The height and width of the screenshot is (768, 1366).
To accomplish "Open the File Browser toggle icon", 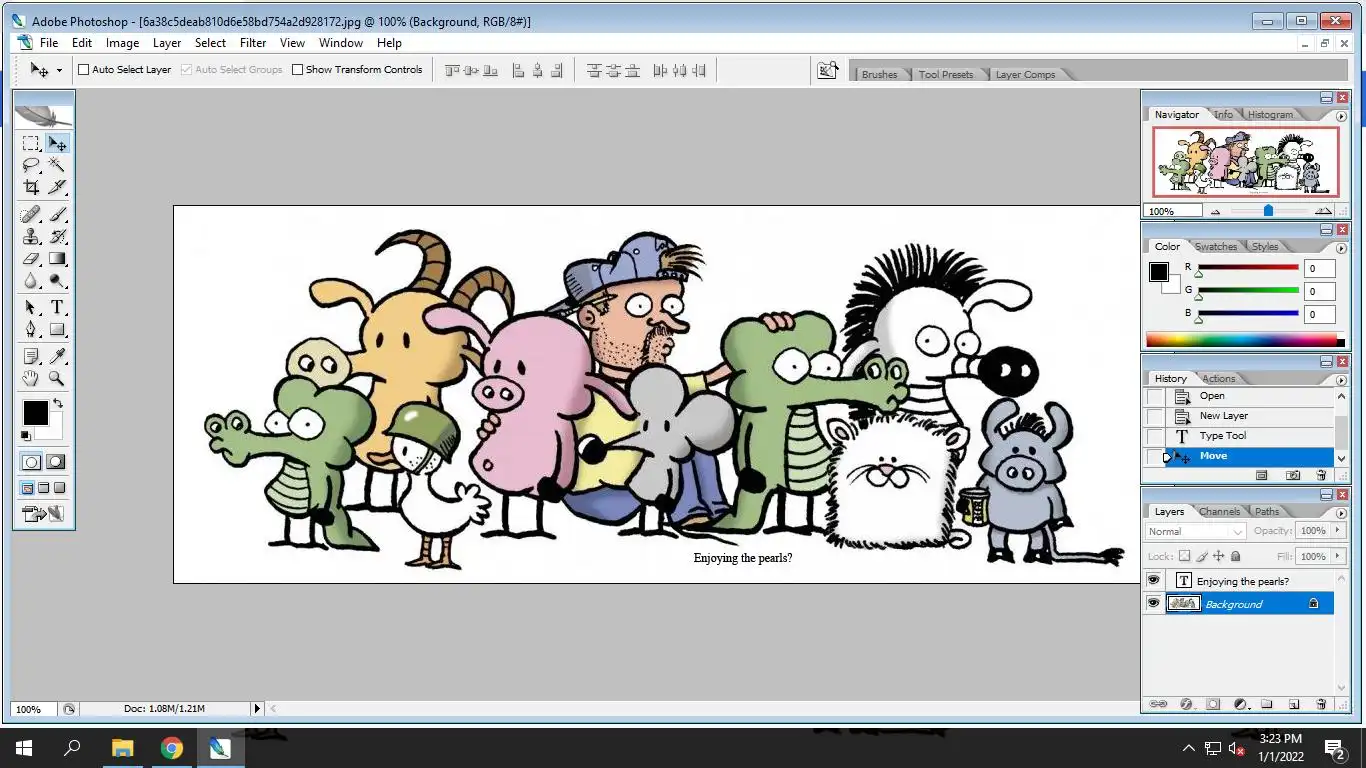I will click(827, 70).
